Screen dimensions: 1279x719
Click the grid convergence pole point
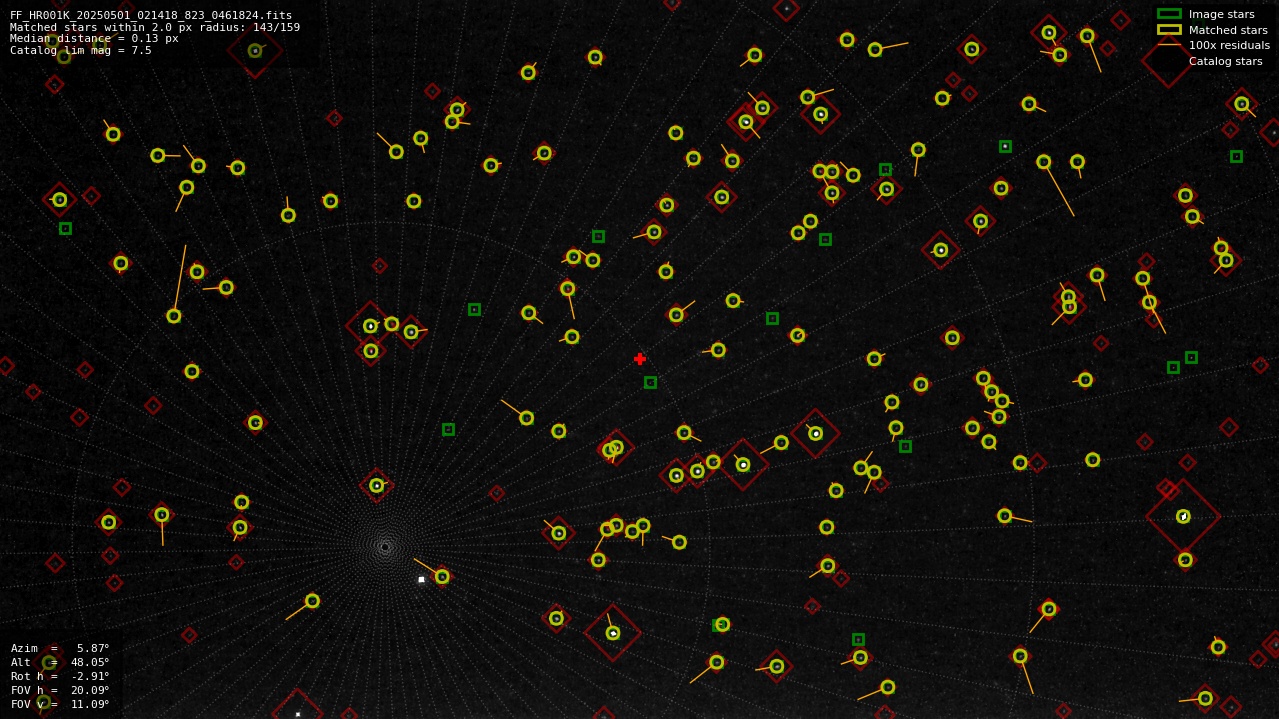click(385, 547)
